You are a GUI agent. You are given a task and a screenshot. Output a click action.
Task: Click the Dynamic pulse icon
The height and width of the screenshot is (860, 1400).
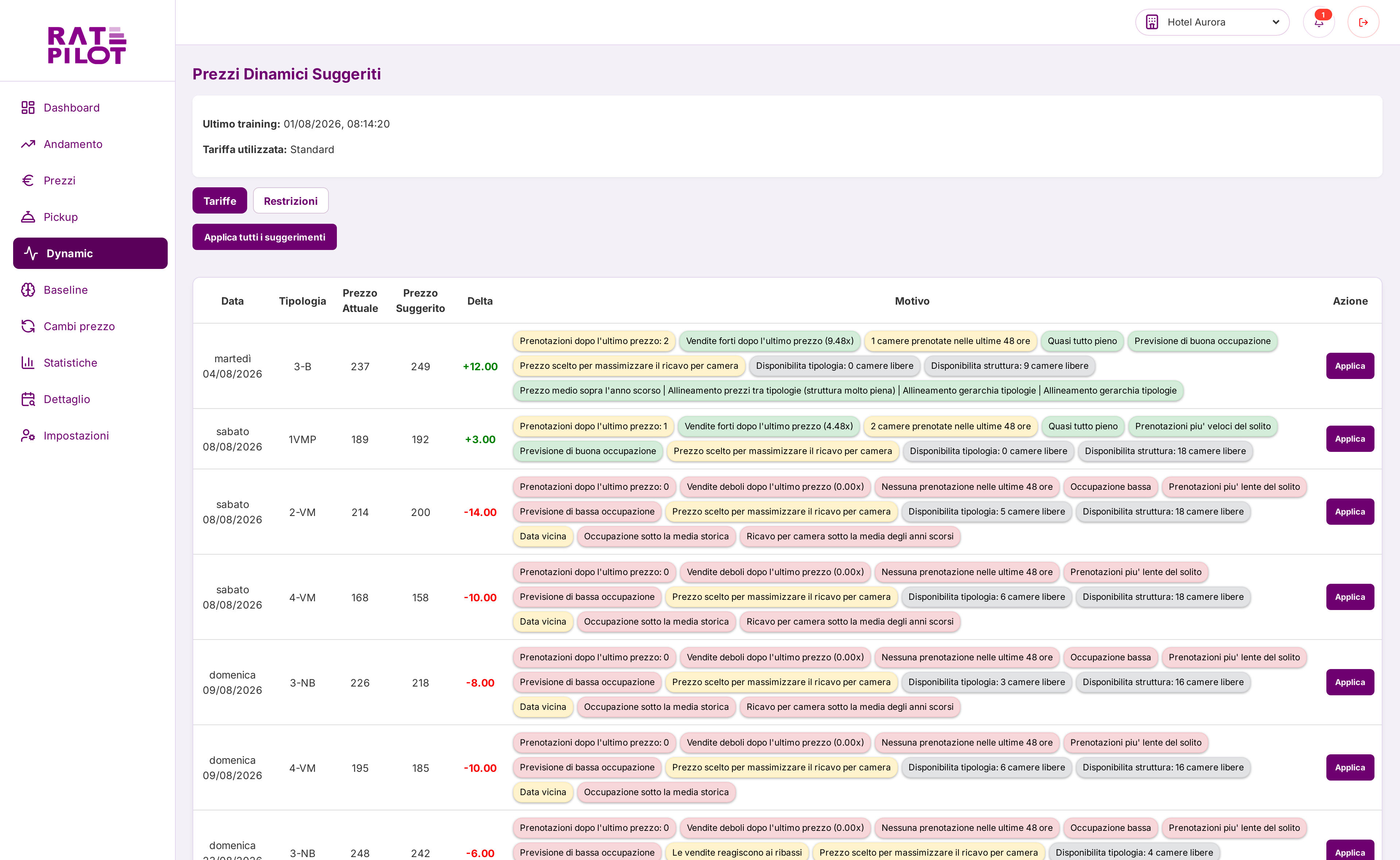click(x=31, y=253)
